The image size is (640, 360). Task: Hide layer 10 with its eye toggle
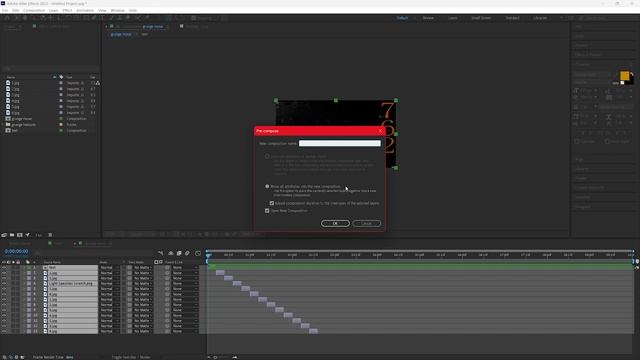[4, 315]
